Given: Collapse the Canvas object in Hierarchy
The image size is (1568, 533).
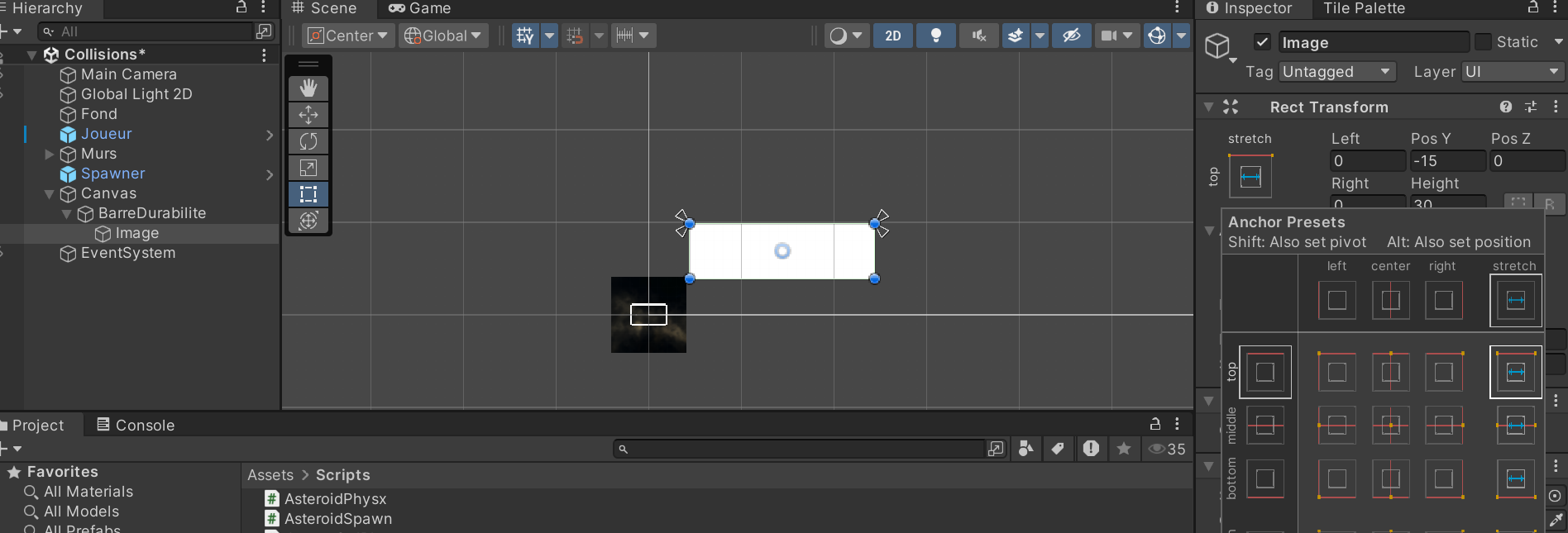Looking at the screenshot, I should (x=49, y=194).
